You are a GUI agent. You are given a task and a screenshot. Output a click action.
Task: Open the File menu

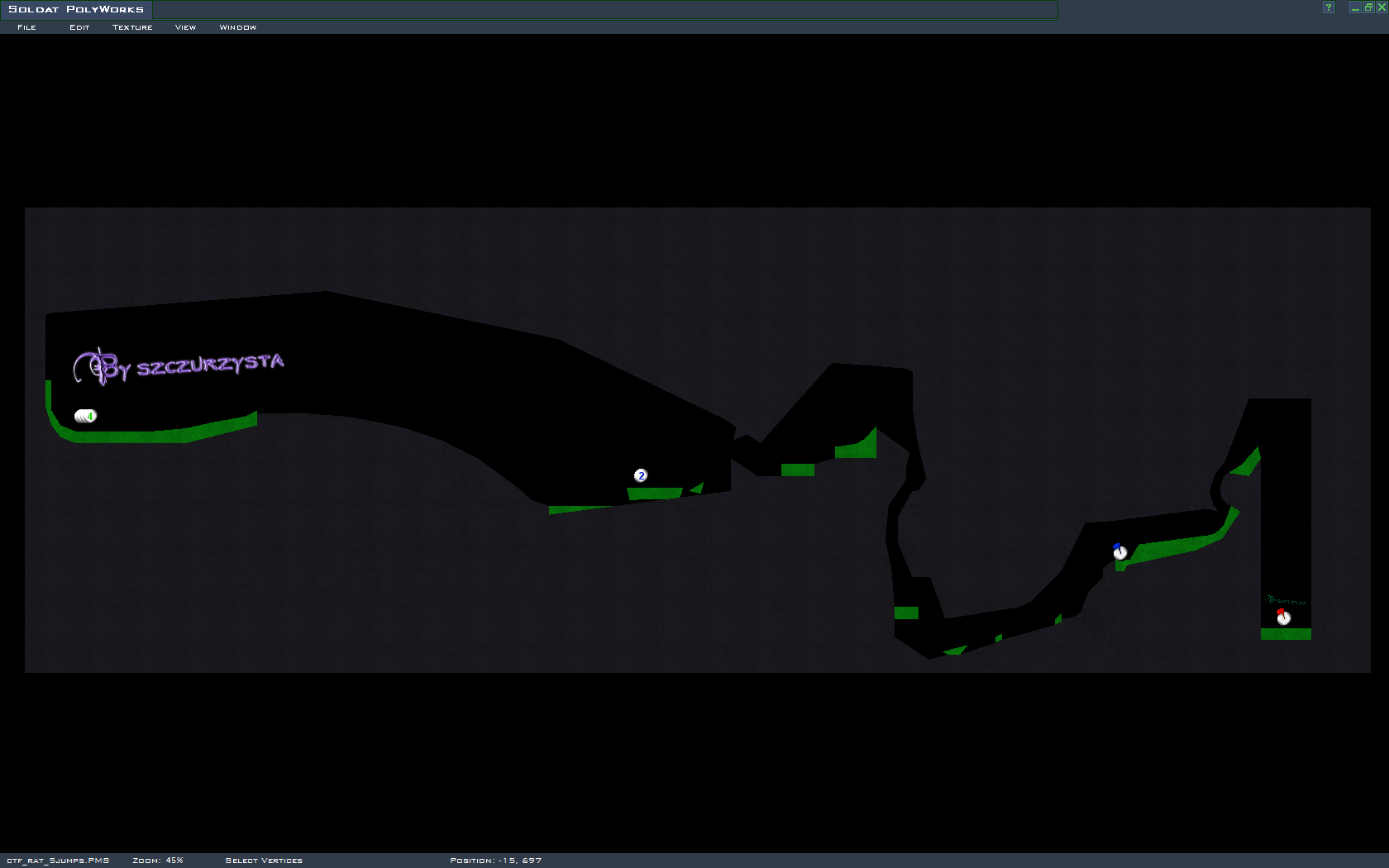[26, 27]
